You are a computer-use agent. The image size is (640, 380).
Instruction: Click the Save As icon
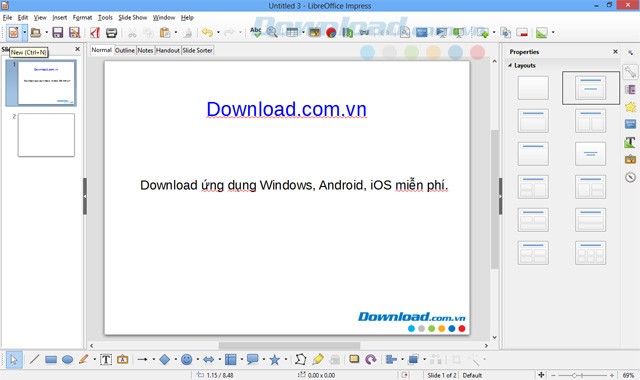(x=74, y=32)
